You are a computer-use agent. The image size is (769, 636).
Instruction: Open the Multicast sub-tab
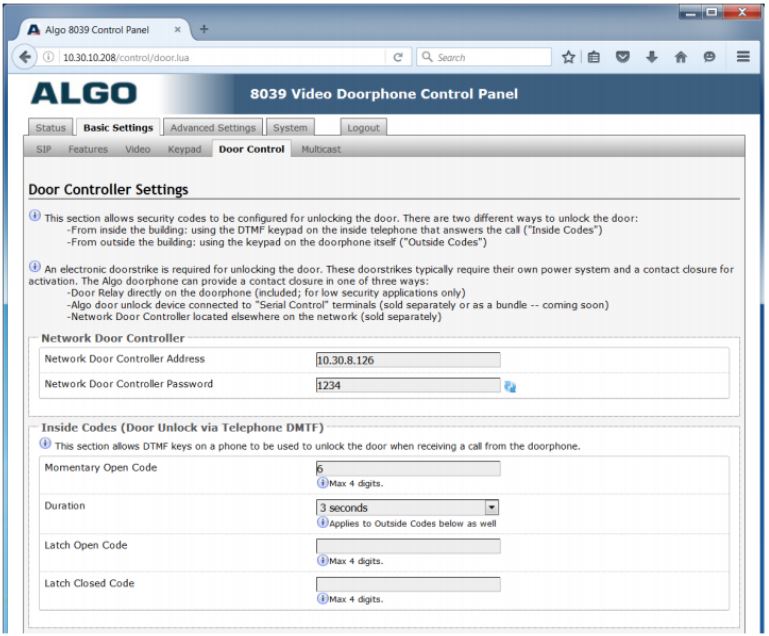[321, 149]
